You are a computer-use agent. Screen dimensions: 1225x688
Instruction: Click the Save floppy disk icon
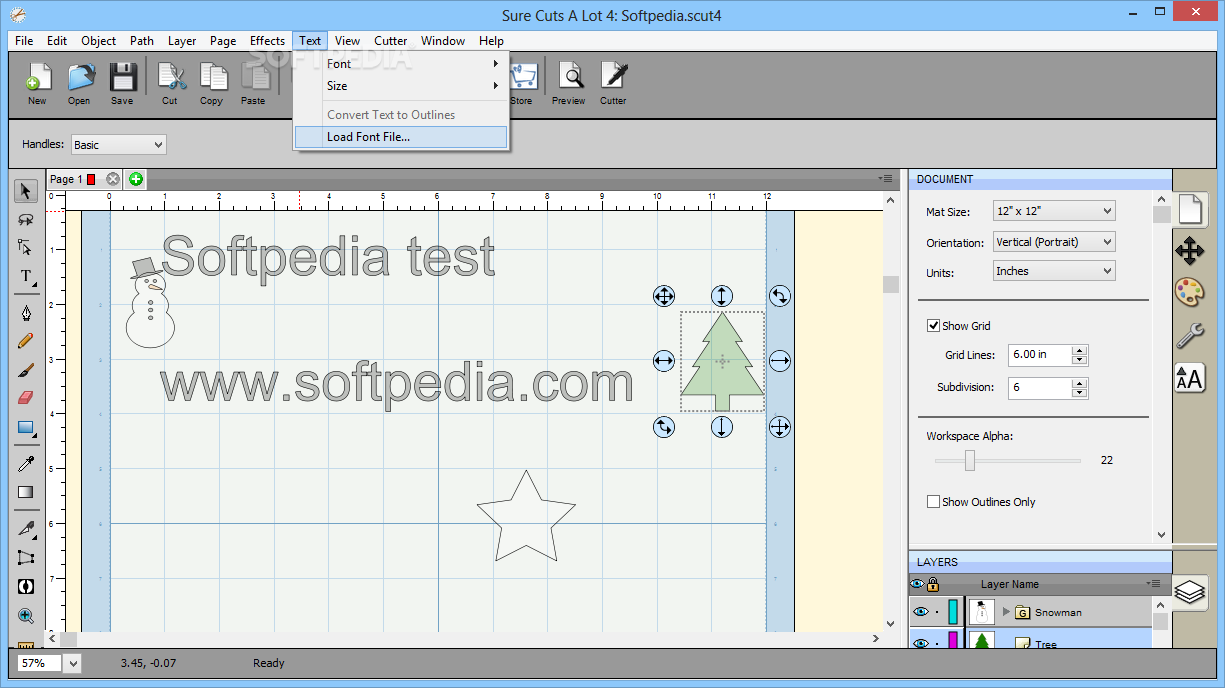(122, 82)
